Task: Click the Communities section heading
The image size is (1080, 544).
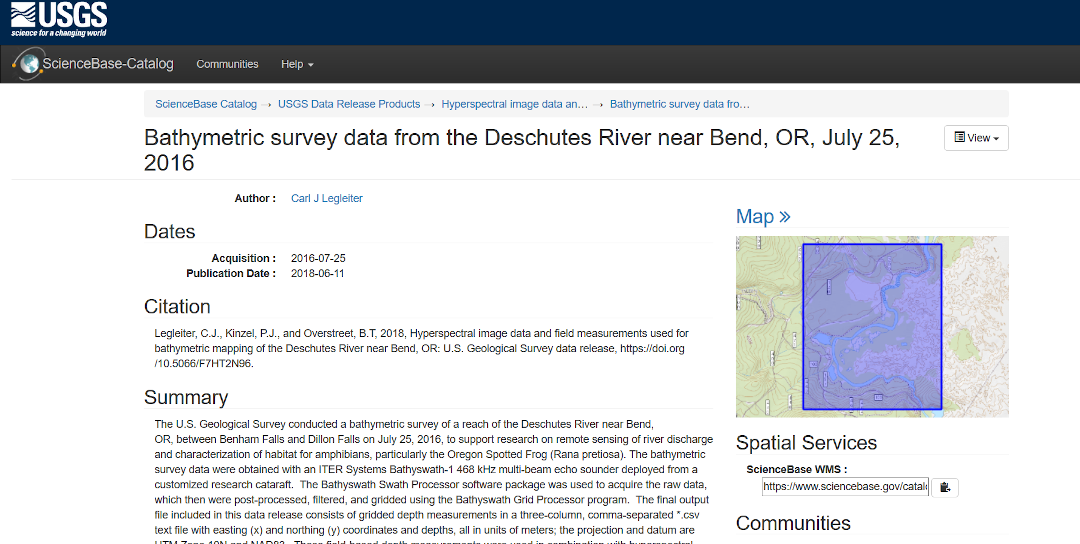Action: pyautogui.click(x=793, y=523)
